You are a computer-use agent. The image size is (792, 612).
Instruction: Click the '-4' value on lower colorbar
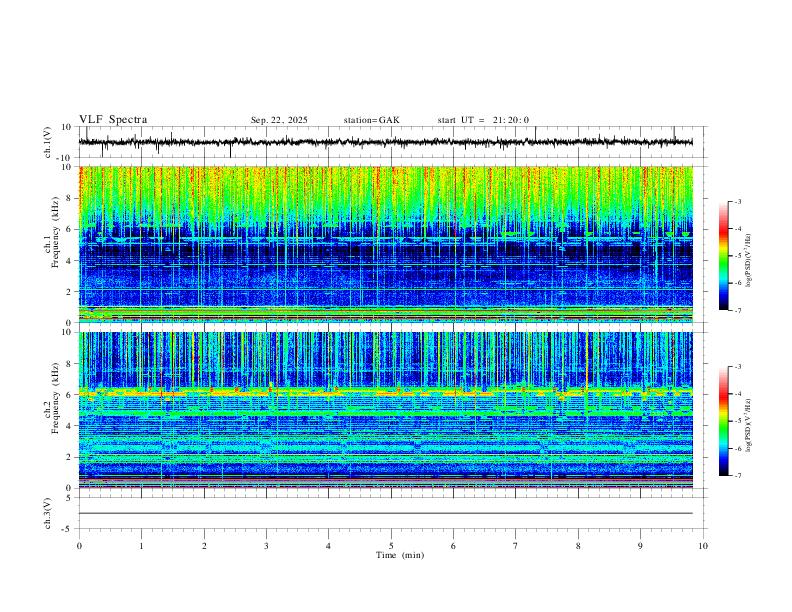pyautogui.click(x=738, y=394)
